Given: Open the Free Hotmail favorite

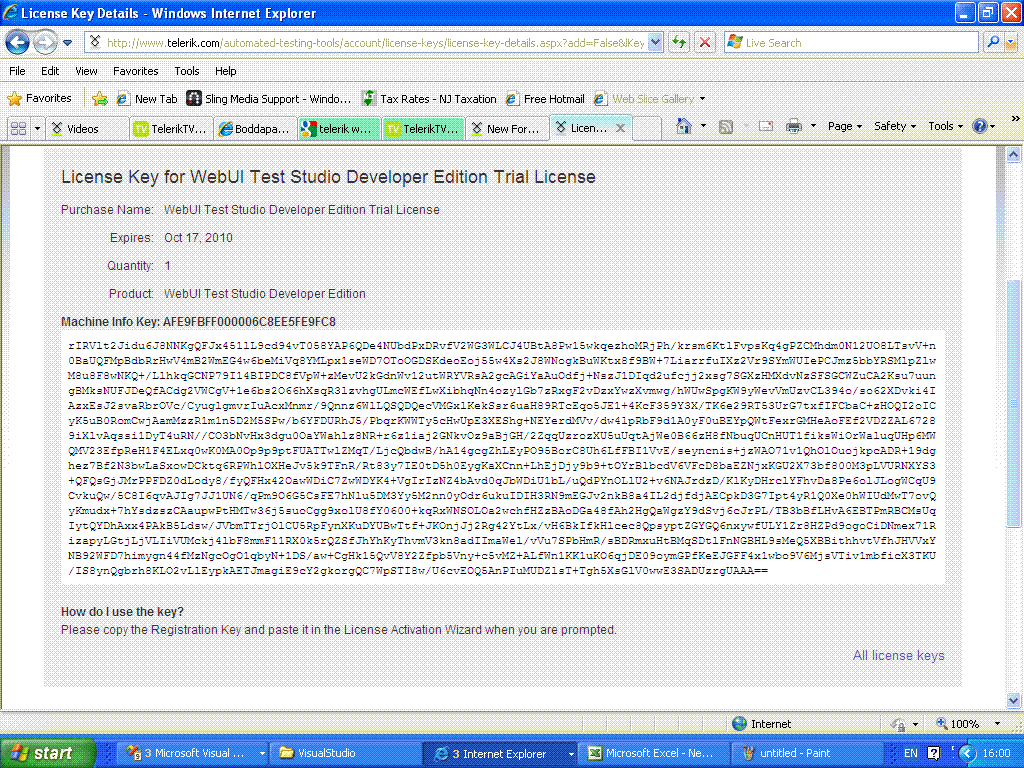Looking at the screenshot, I should (x=545, y=99).
